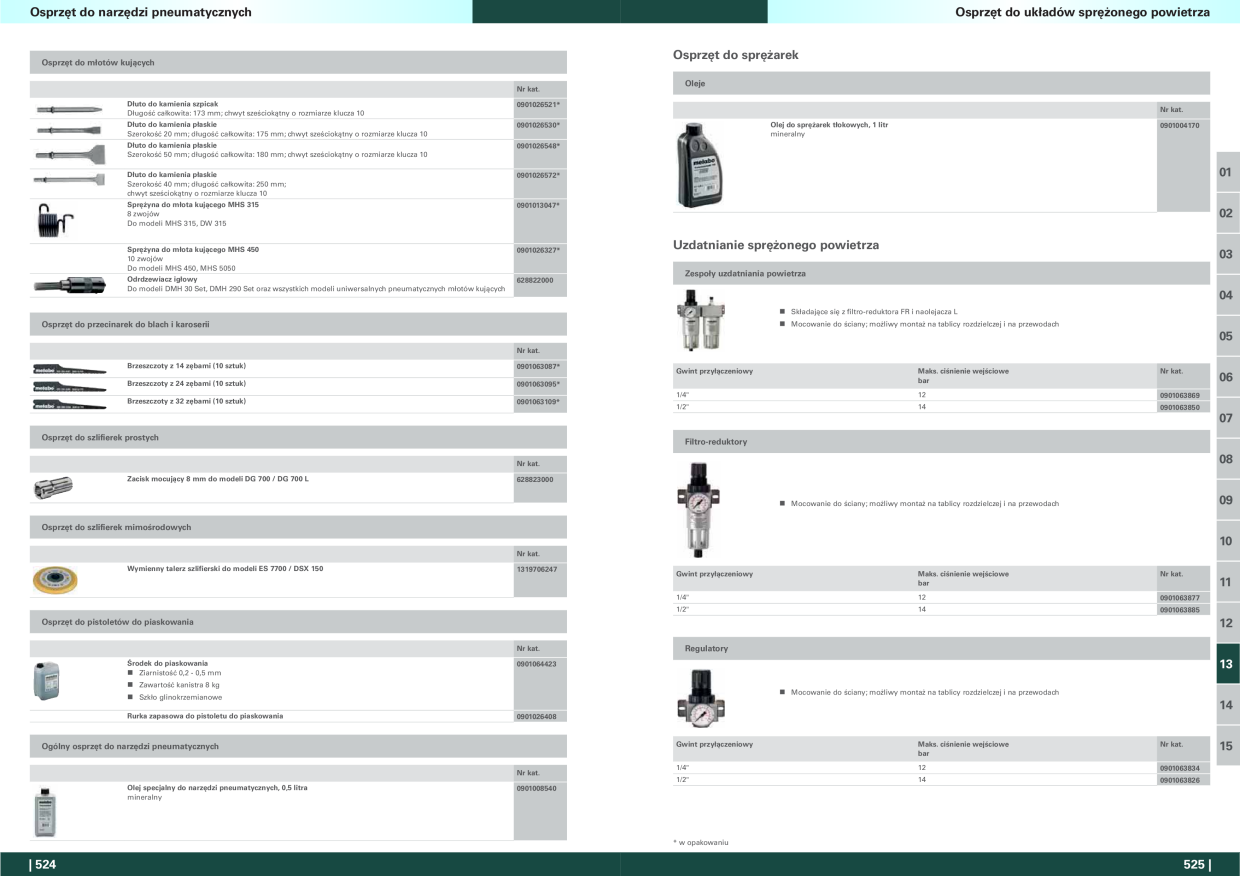Jump to chapter tab 07
This screenshot has height=876, width=1240.
(x=1227, y=418)
